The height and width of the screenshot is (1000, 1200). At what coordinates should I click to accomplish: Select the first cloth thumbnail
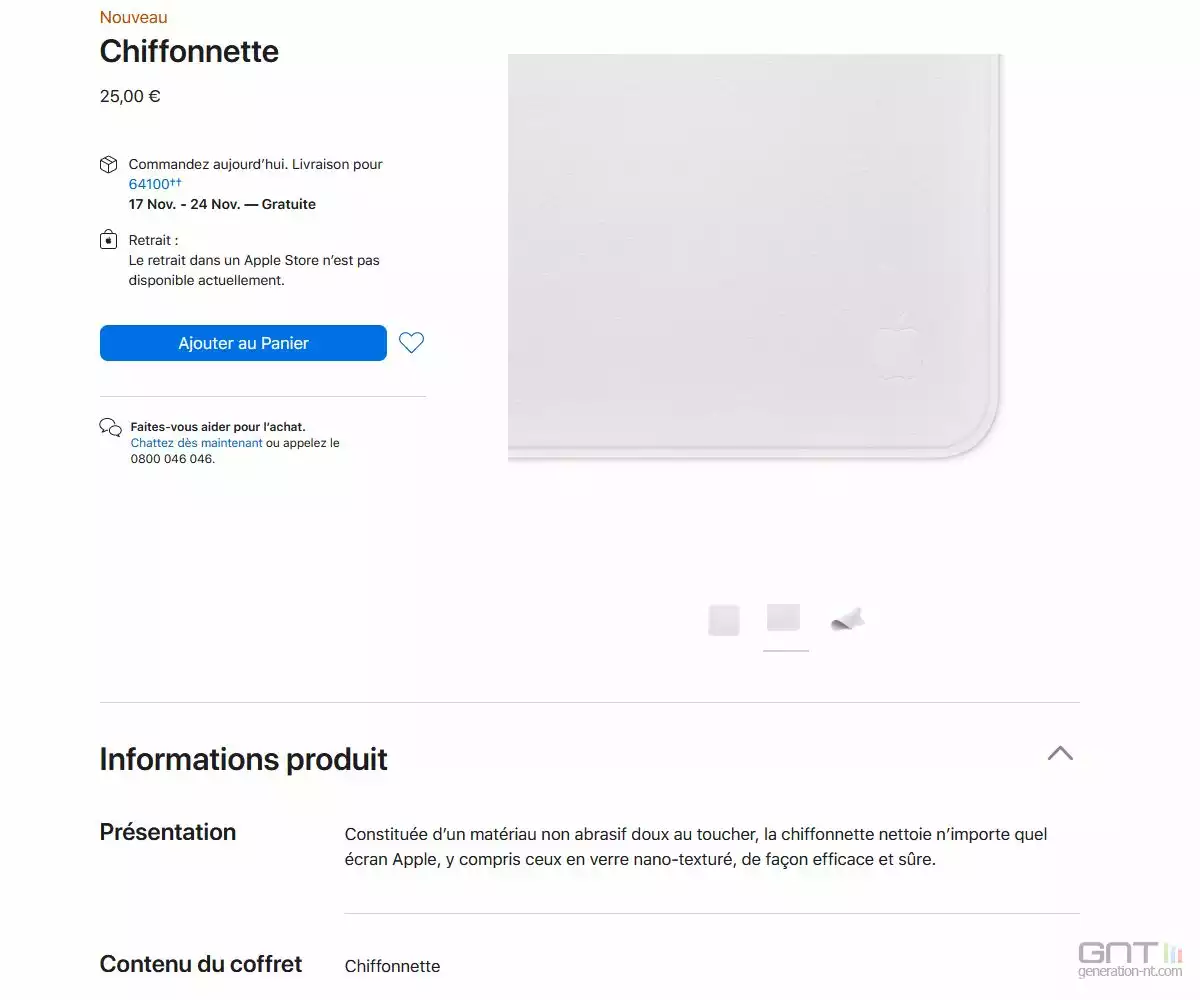(x=724, y=620)
